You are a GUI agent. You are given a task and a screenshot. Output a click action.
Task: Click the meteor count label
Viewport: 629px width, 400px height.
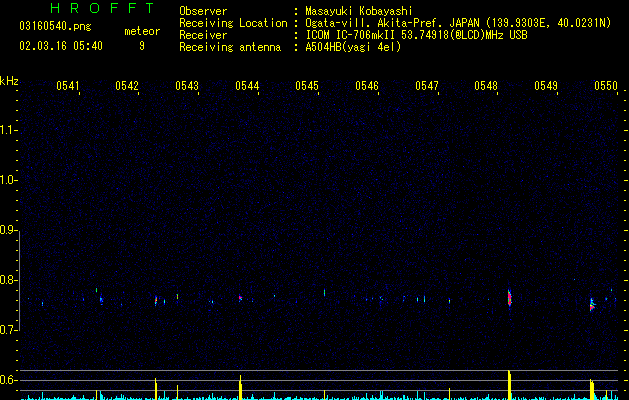[142, 31]
